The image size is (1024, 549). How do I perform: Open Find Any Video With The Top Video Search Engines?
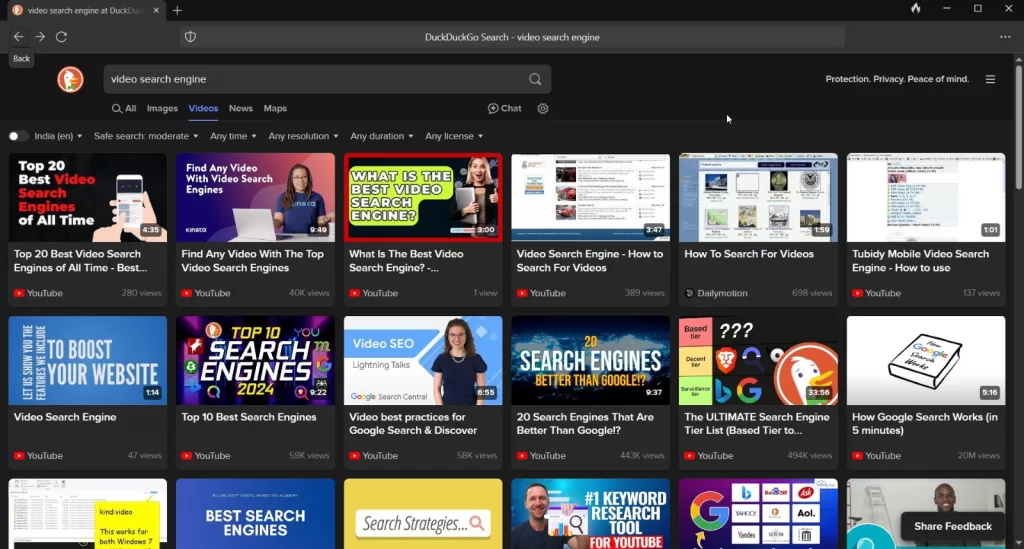[252, 260]
